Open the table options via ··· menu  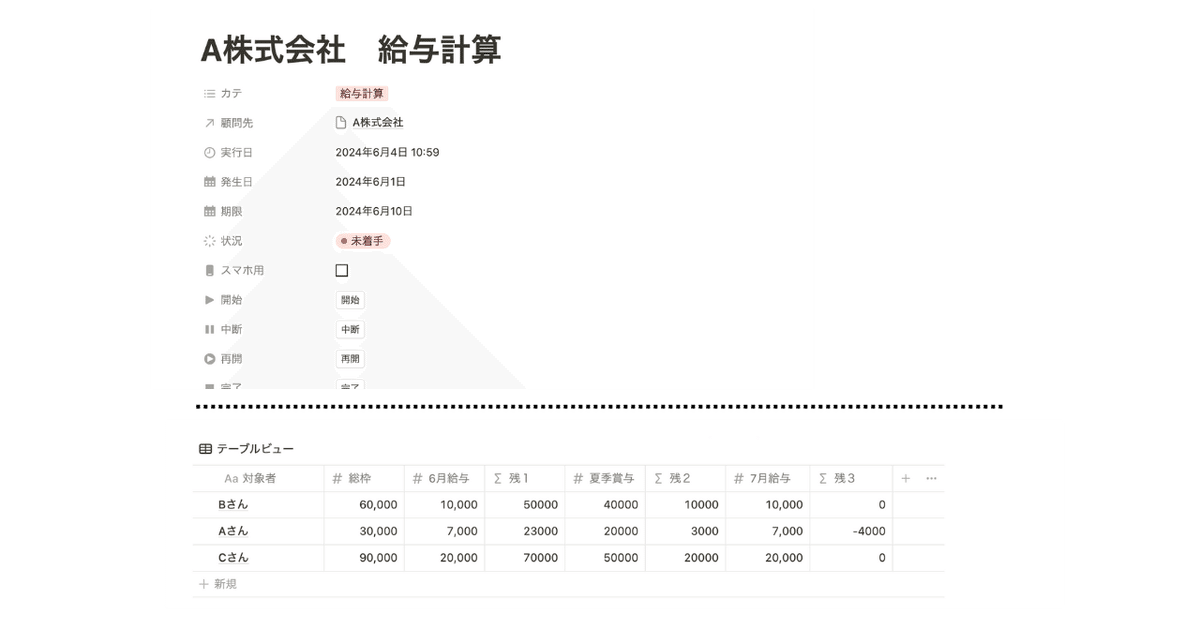pyautogui.click(x=931, y=478)
